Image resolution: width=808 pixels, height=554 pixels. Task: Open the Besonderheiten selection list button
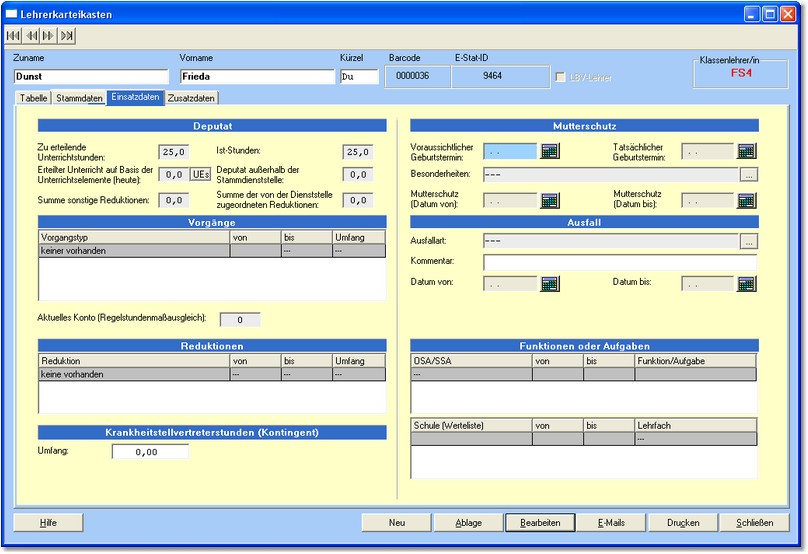tap(749, 175)
